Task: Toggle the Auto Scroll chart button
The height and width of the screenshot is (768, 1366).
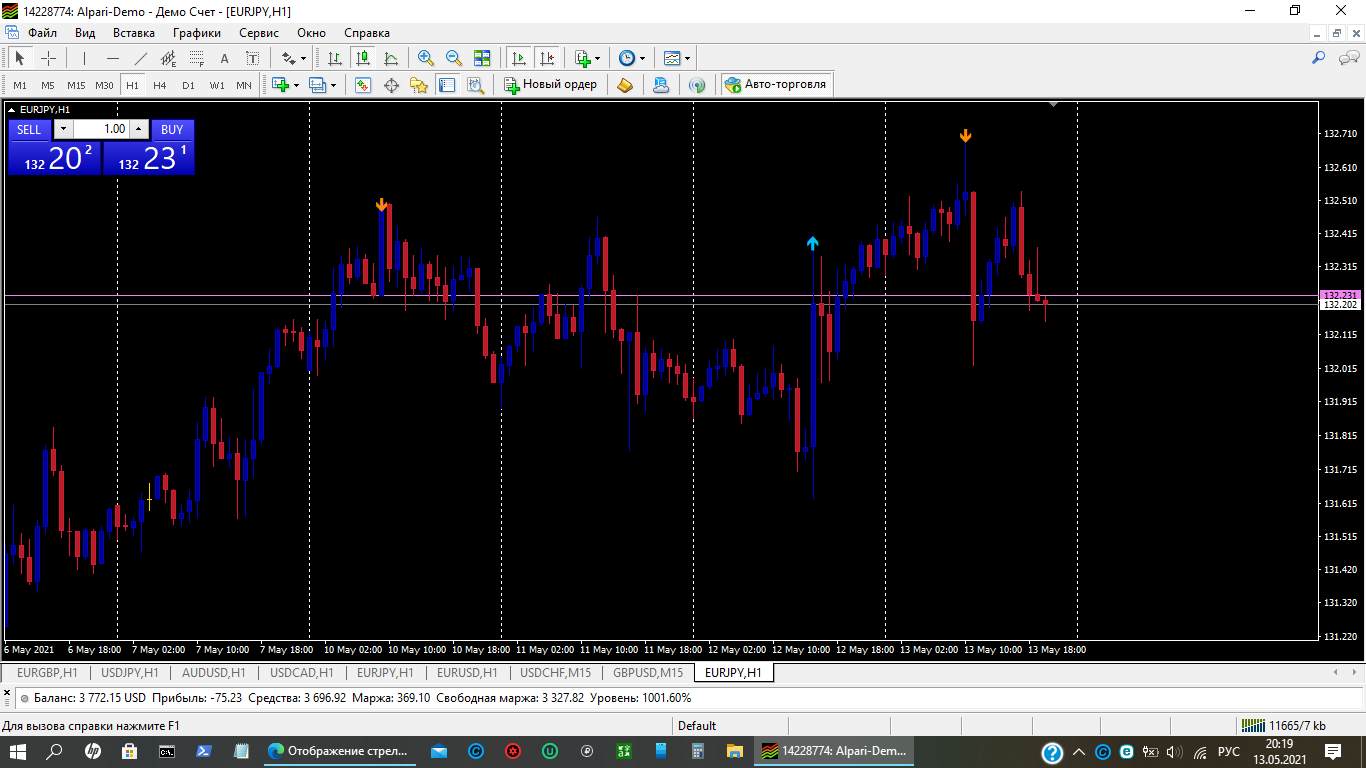Action: [x=518, y=58]
